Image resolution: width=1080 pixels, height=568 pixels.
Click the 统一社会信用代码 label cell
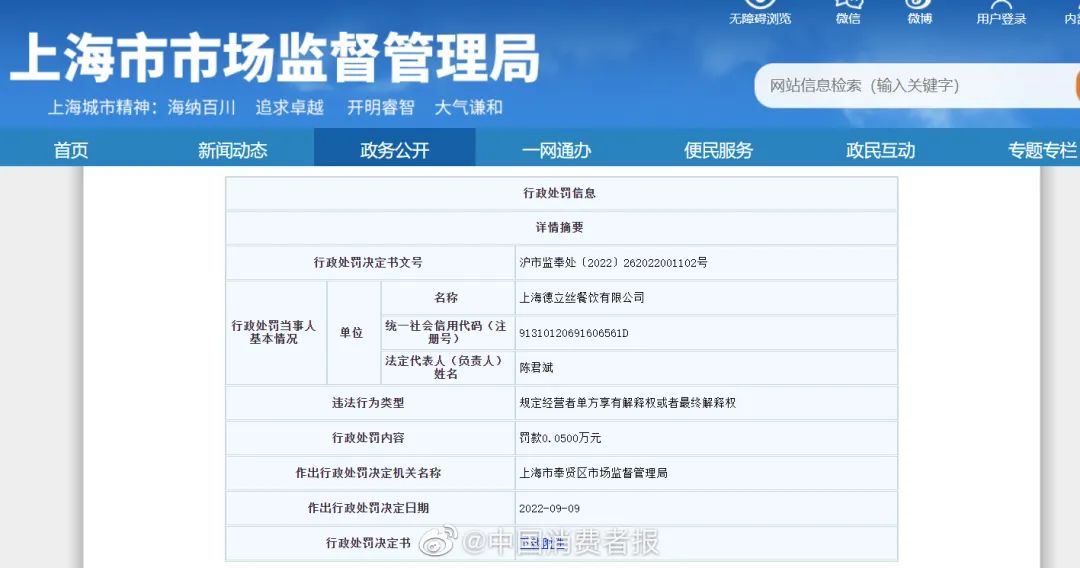[447, 333]
